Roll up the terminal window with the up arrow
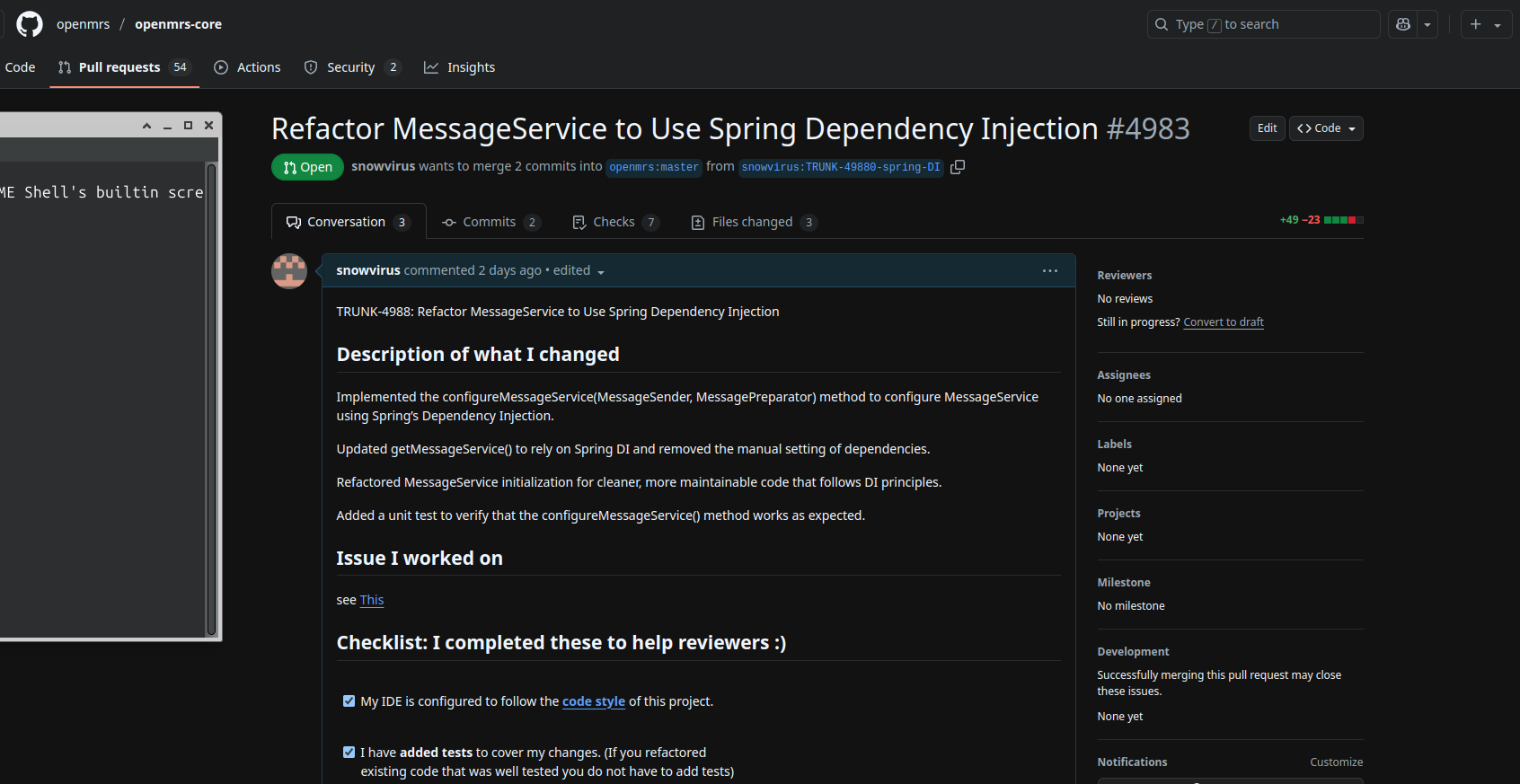1520x784 pixels. point(146,126)
